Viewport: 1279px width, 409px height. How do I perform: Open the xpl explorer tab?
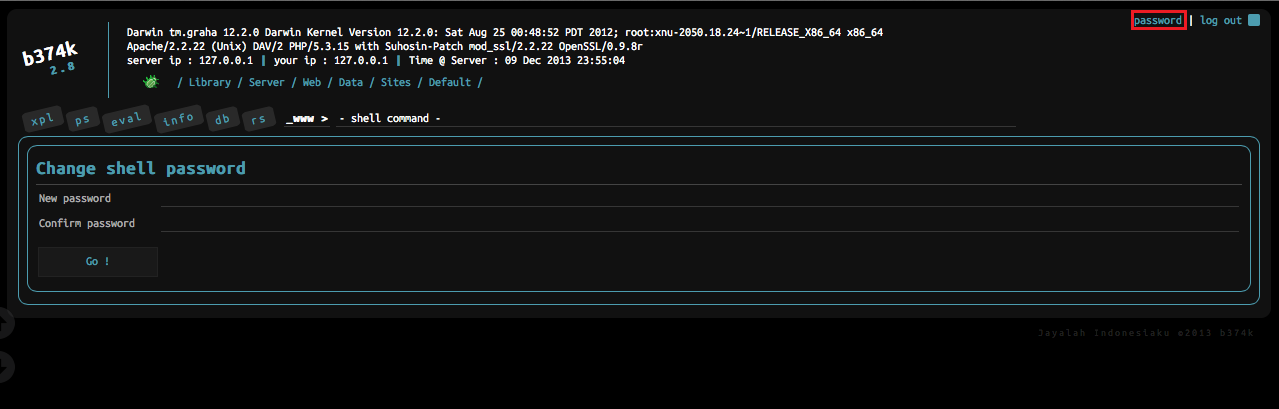point(43,121)
